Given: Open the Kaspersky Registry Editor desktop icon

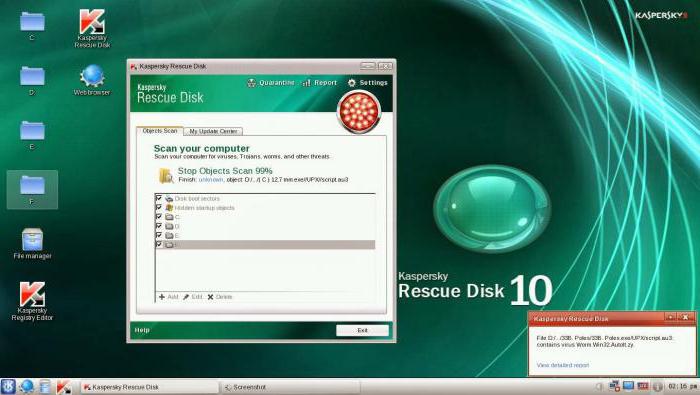Looking at the screenshot, I should 32,301.
